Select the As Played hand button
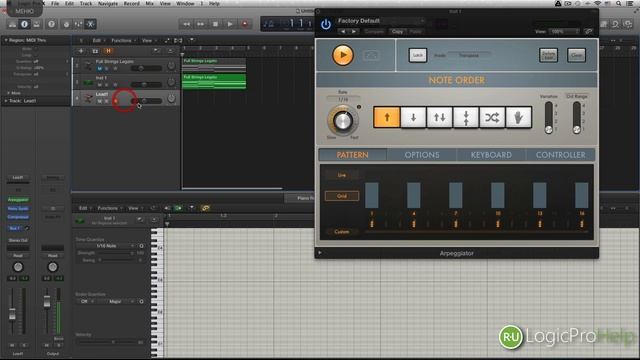Image resolution: width=640 pixels, height=360 pixels. pyautogui.click(x=518, y=118)
